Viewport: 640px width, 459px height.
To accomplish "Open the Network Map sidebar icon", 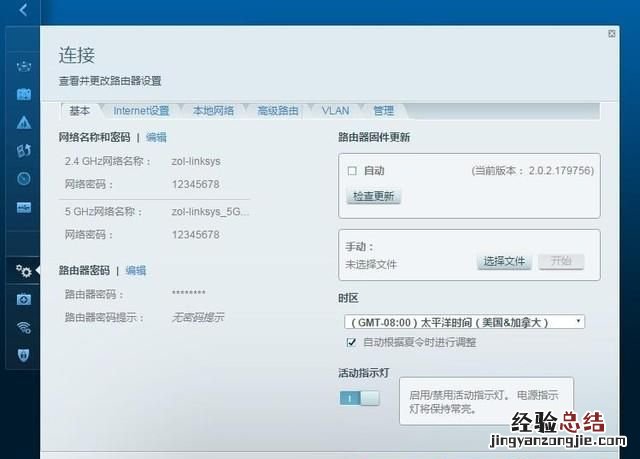I will pos(24,66).
